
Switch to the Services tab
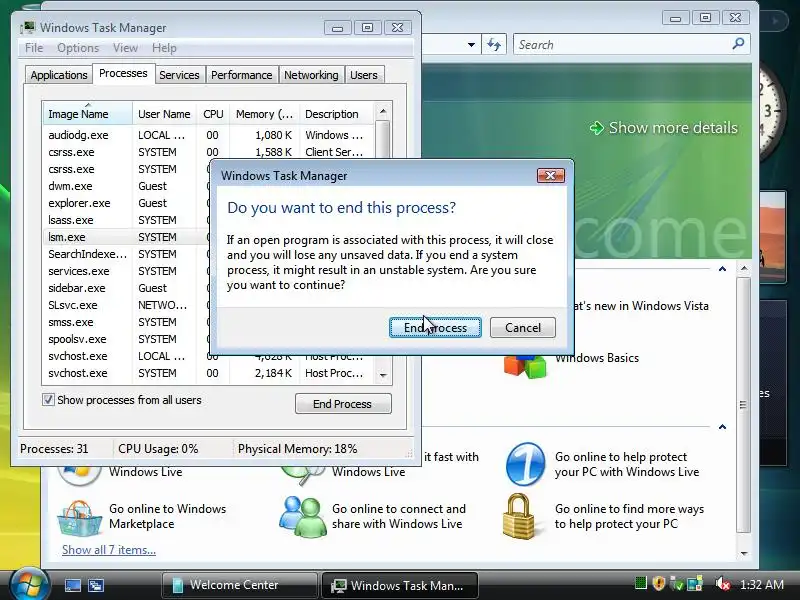(x=179, y=75)
